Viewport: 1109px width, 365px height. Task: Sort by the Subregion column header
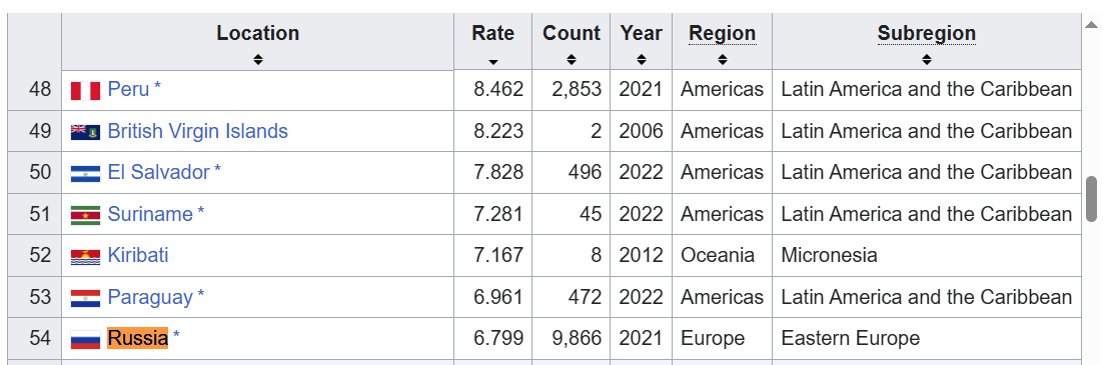(x=927, y=33)
